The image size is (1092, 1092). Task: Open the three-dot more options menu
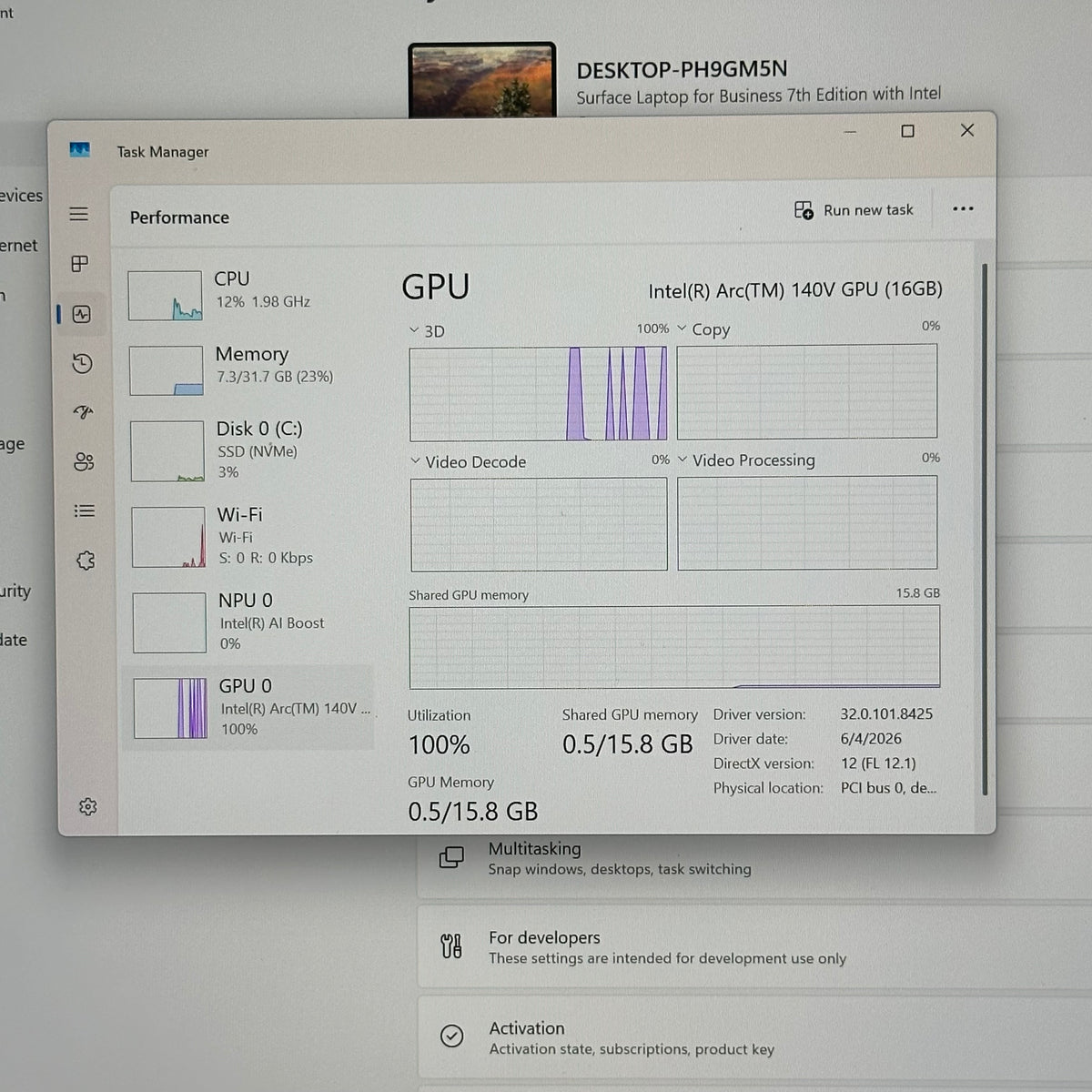(x=963, y=208)
